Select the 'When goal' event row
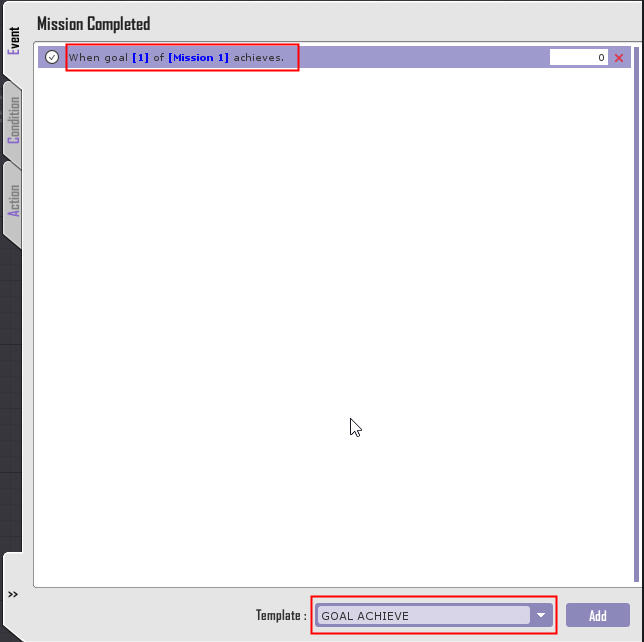Image resolution: width=644 pixels, height=642 pixels. [x=334, y=57]
